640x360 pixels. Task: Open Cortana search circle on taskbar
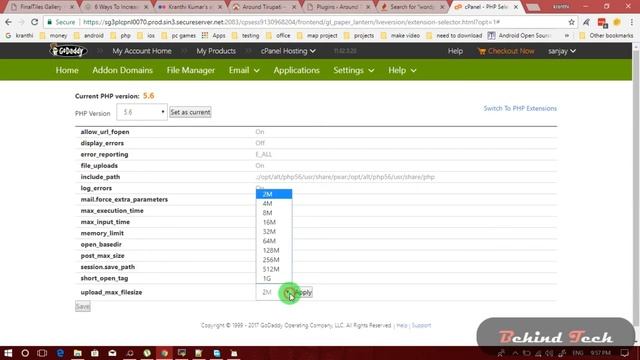click(25, 353)
